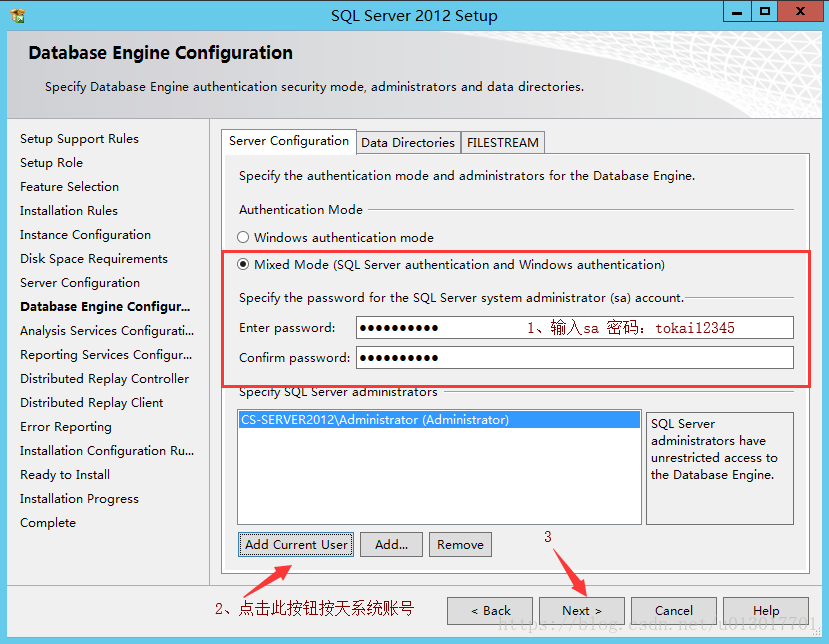
Task: Click Database Engine Configuration step in sidebar
Action: tap(105, 307)
